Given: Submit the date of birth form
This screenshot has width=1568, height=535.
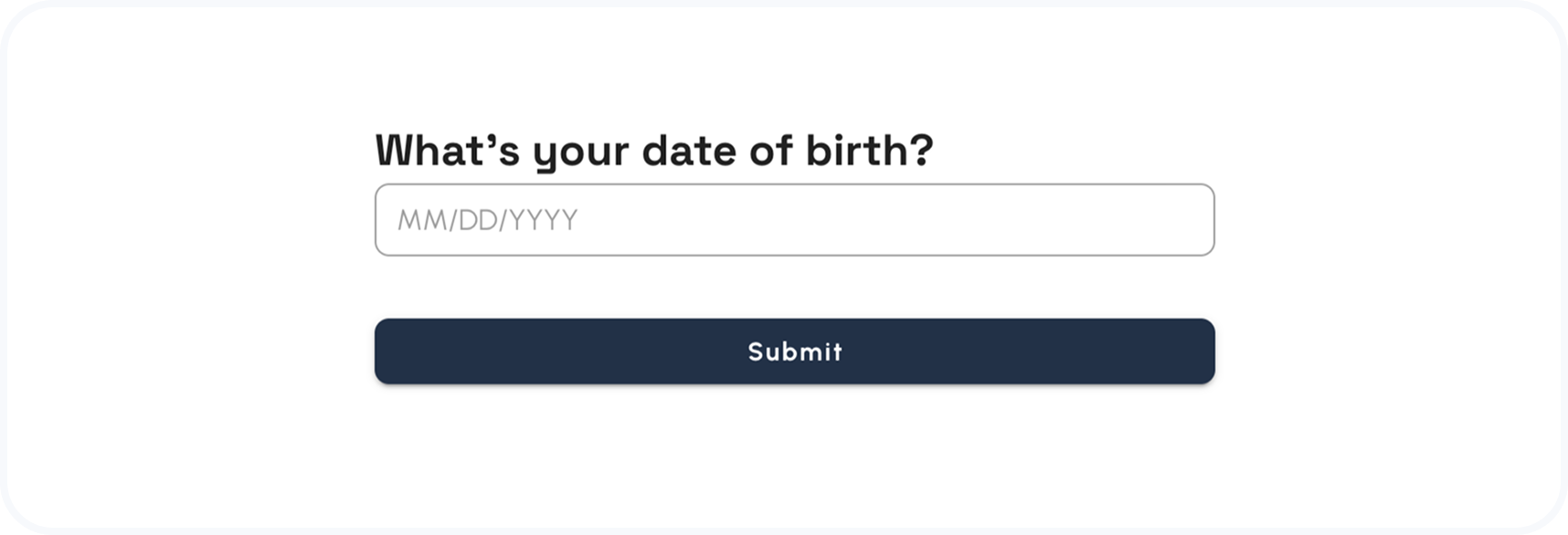Looking at the screenshot, I should [794, 351].
